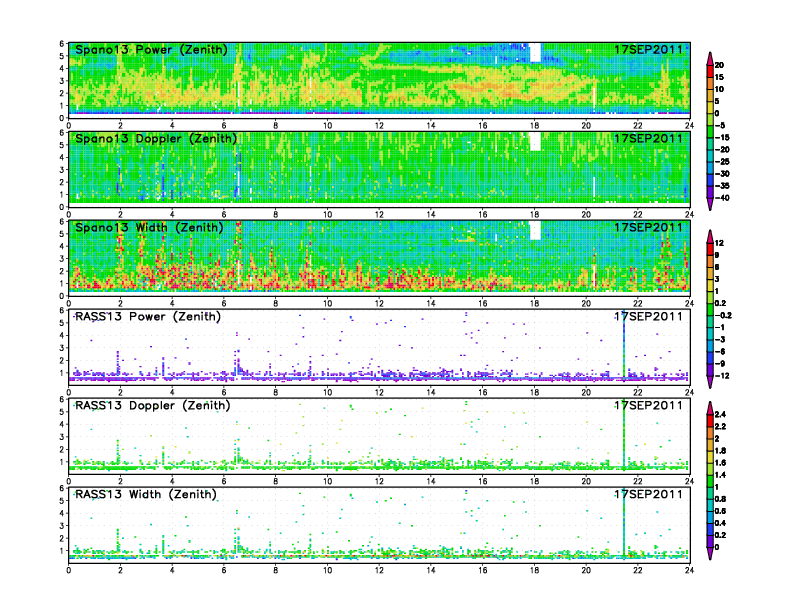Click the purple arrow tip below the top color bar
The width and height of the screenshot is (792, 612).
tap(710, 204)
